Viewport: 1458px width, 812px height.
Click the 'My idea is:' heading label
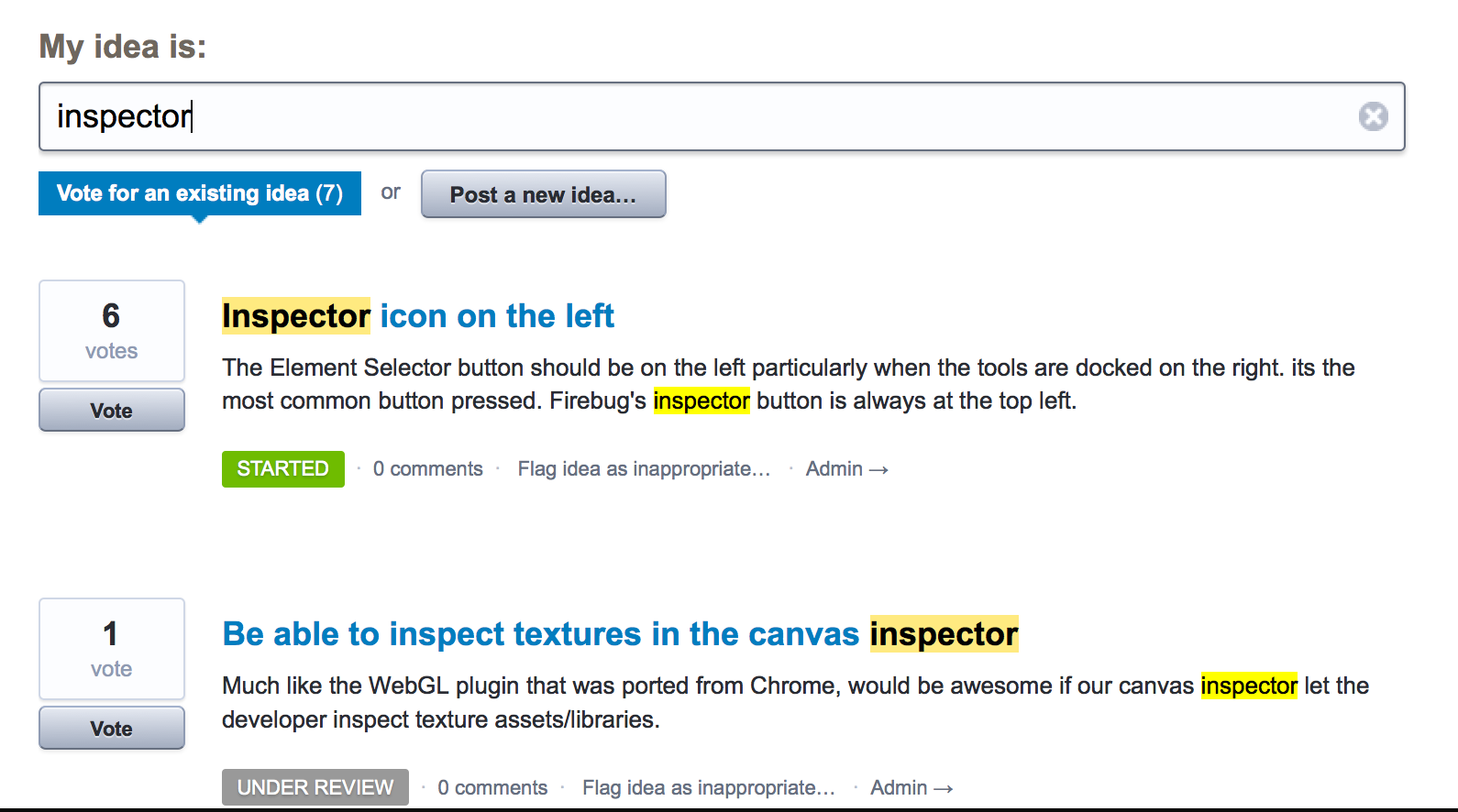click(x=123, y=47)
